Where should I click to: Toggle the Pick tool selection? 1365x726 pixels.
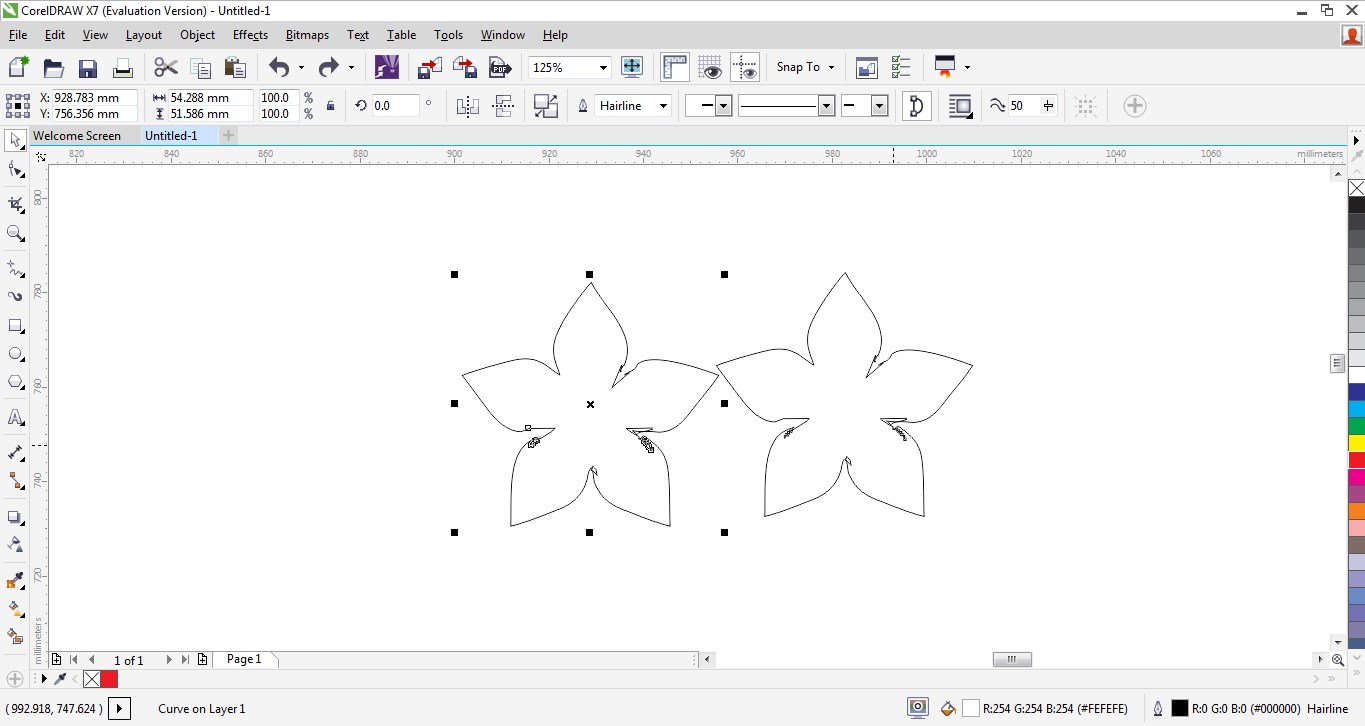pyautogui.click(x=15, y=139)
